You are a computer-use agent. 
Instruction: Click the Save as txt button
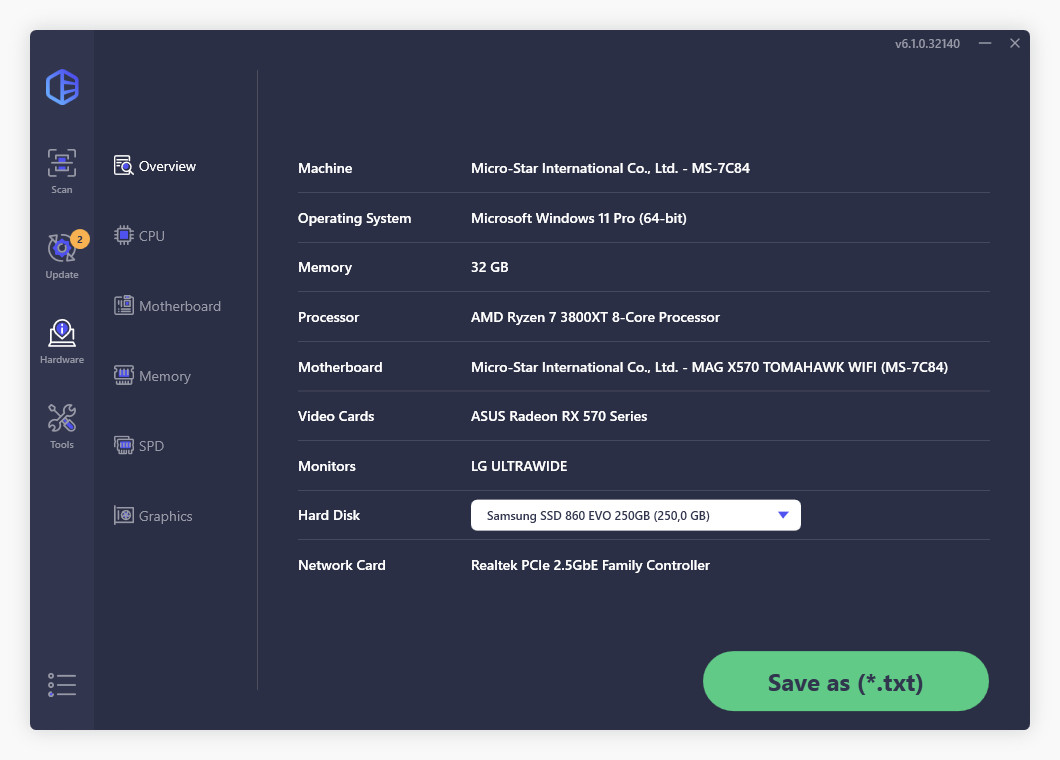pyautogui.click(x=845, y=681)
